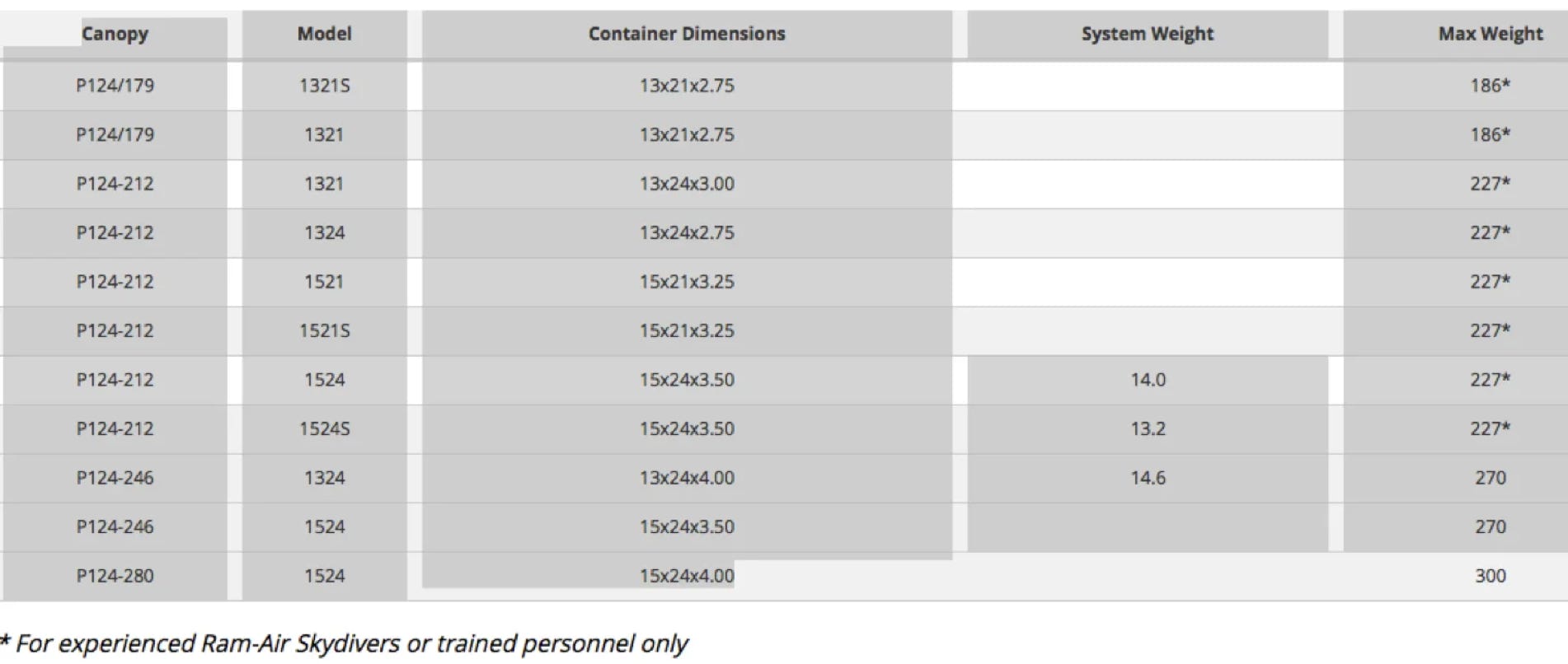Click the 1321S model cell
1568x664 pixels.
coord(324,85)
